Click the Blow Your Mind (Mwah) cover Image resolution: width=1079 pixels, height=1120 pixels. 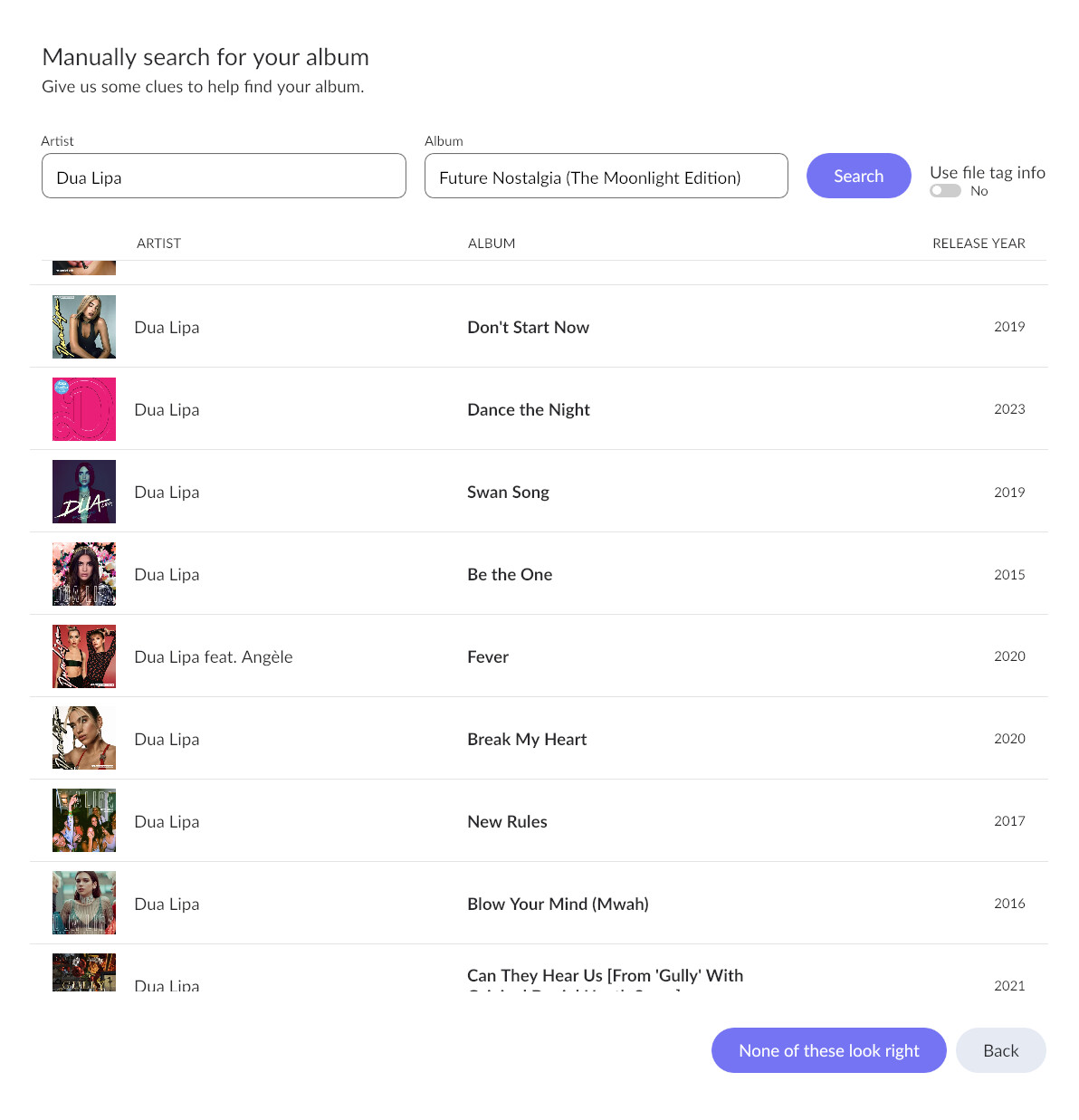(x=84, y=904)
